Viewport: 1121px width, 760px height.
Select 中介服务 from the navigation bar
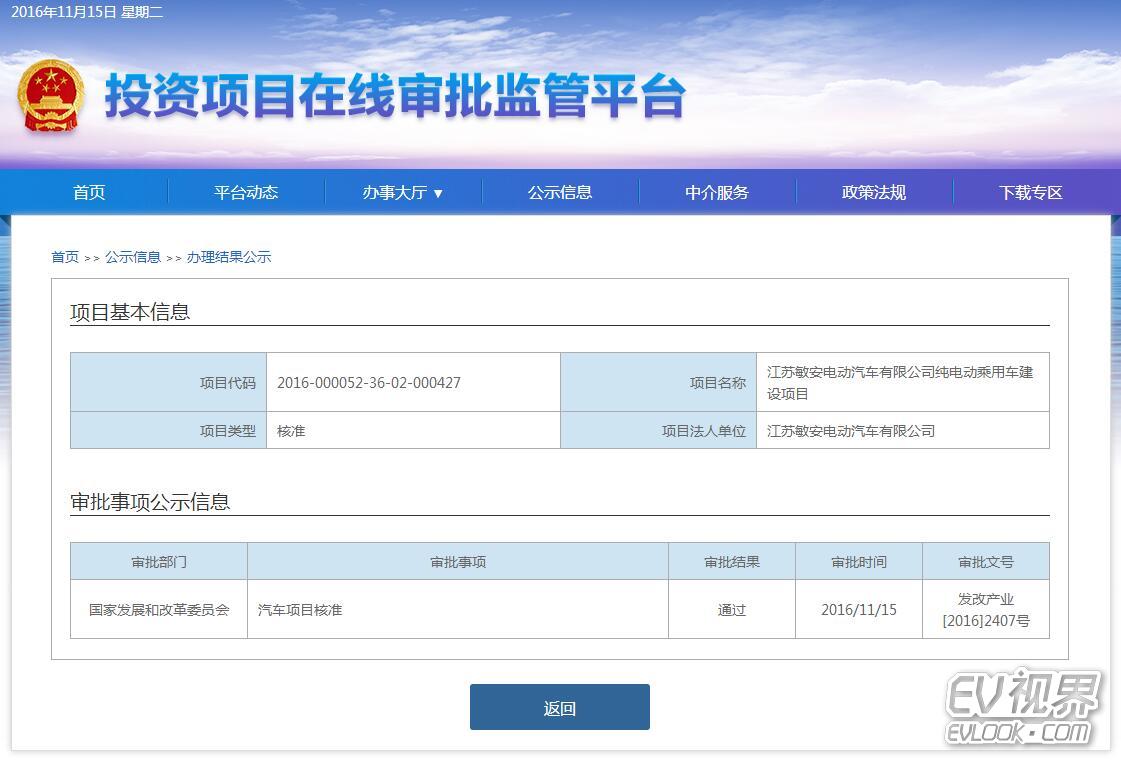(716, 192)
